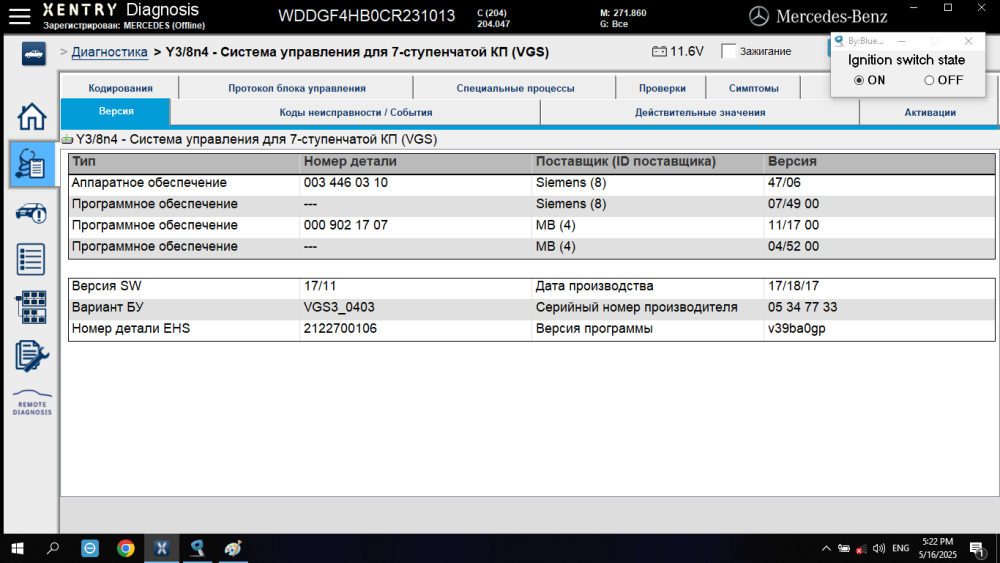
Task: Click the vehicle car icon beside breadcrumb
Action: pos(33,54)
